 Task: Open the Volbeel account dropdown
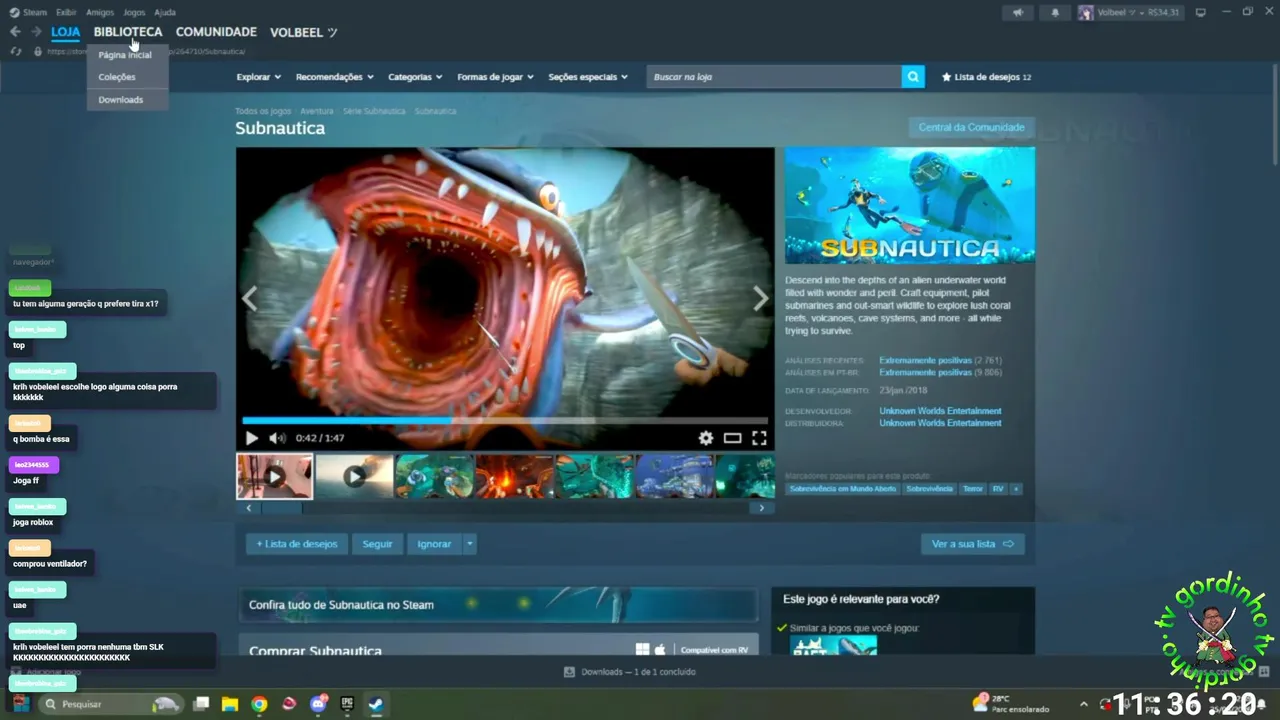1129,13
